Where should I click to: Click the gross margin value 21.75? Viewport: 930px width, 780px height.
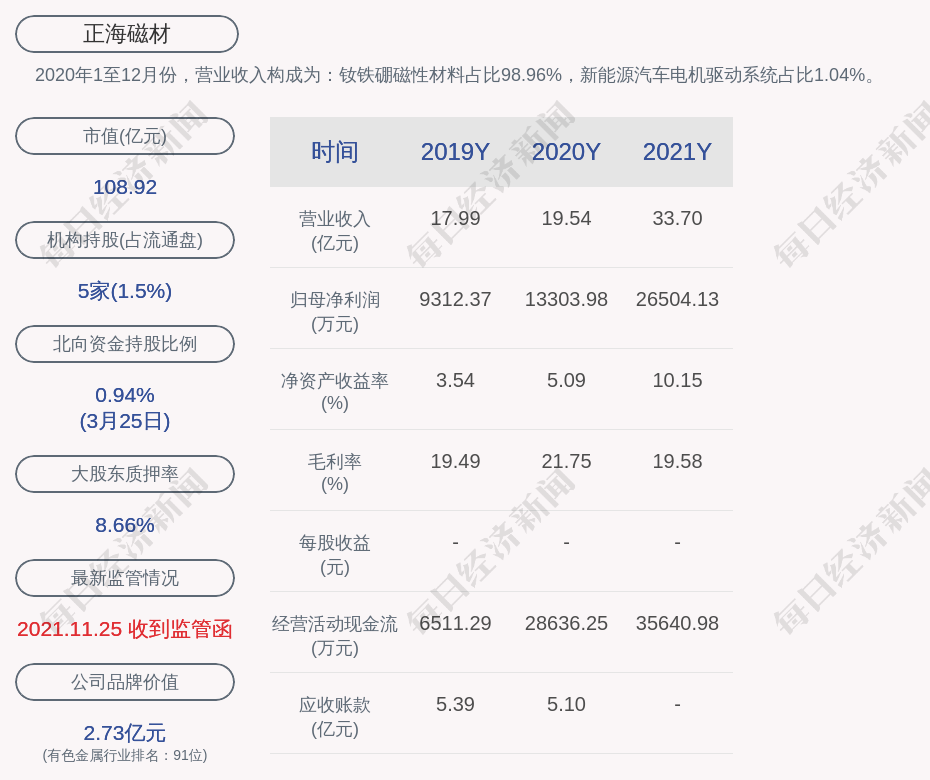[566, 461]
